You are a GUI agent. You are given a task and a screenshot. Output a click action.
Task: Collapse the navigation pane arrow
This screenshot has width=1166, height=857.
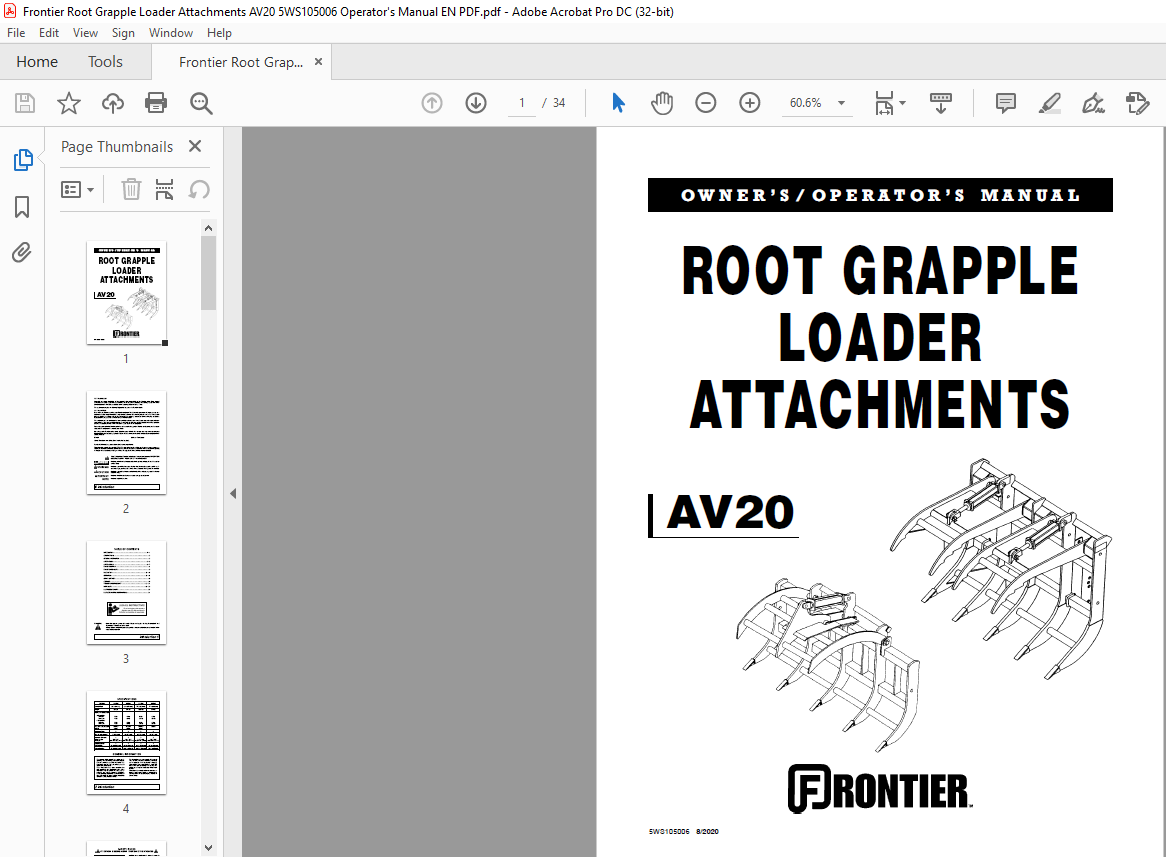pos(233,493)
